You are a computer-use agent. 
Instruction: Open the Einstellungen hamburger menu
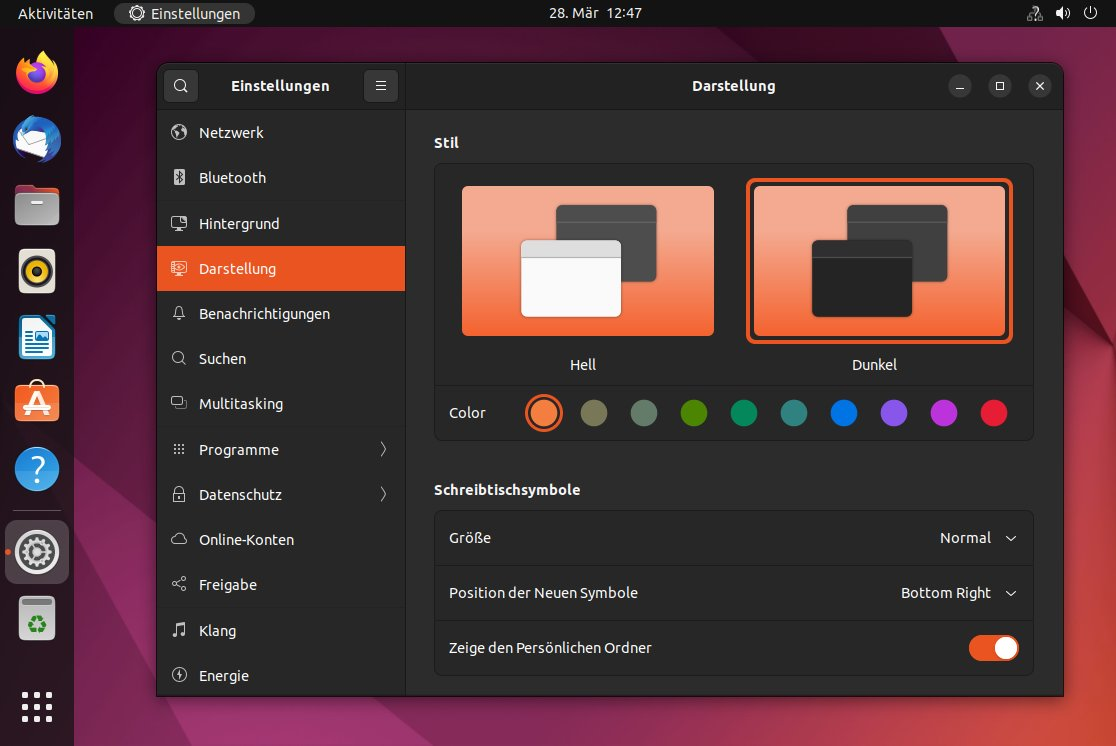(x=380, y=86)
